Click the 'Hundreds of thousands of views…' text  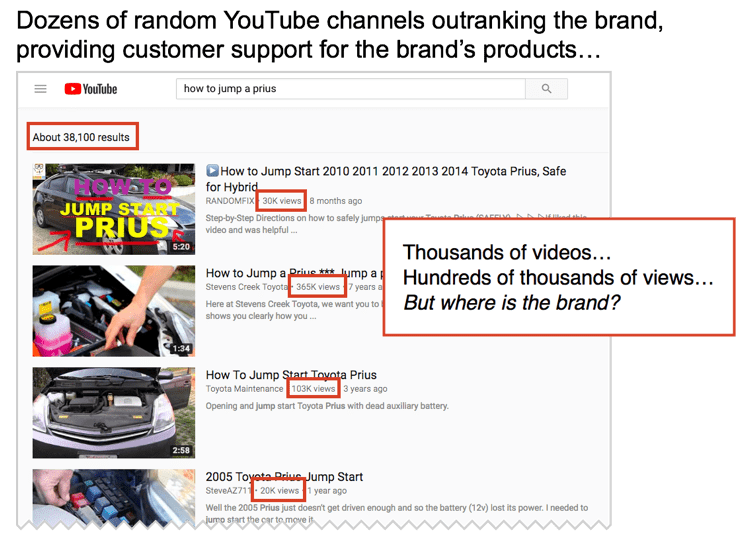pyautogui.click(x=558, y=277)
